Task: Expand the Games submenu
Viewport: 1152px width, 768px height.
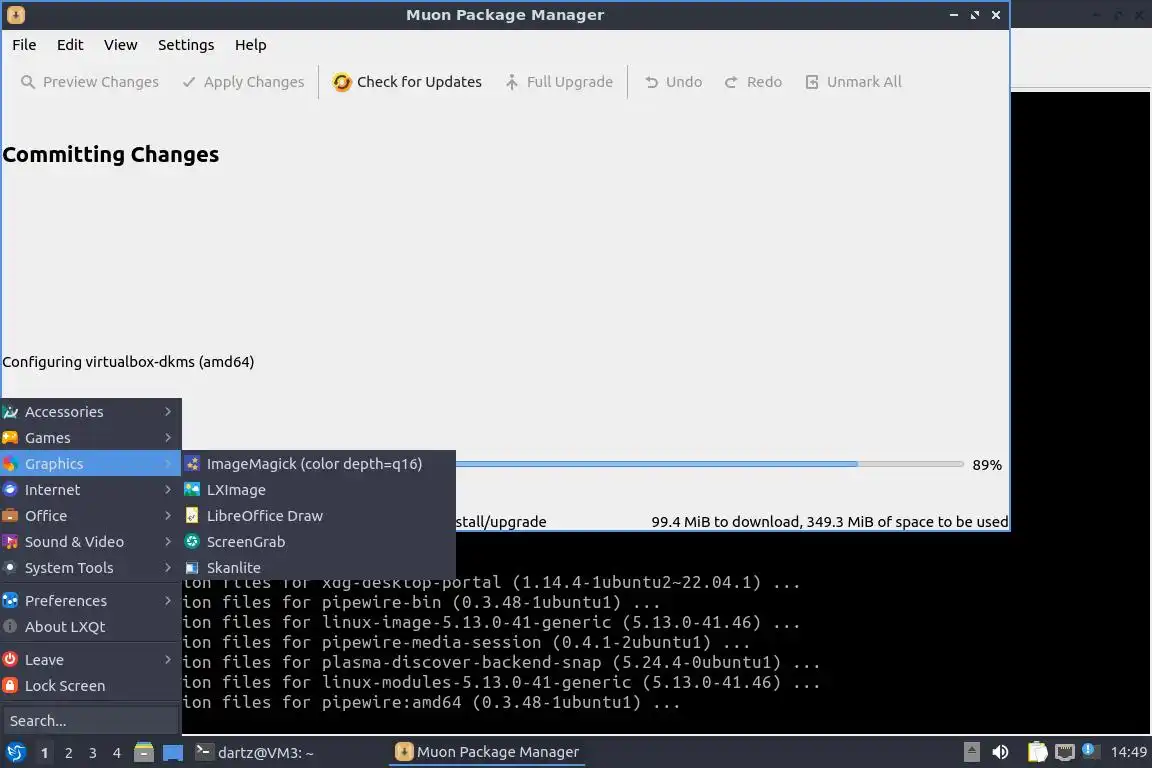Action: (90, 437)
